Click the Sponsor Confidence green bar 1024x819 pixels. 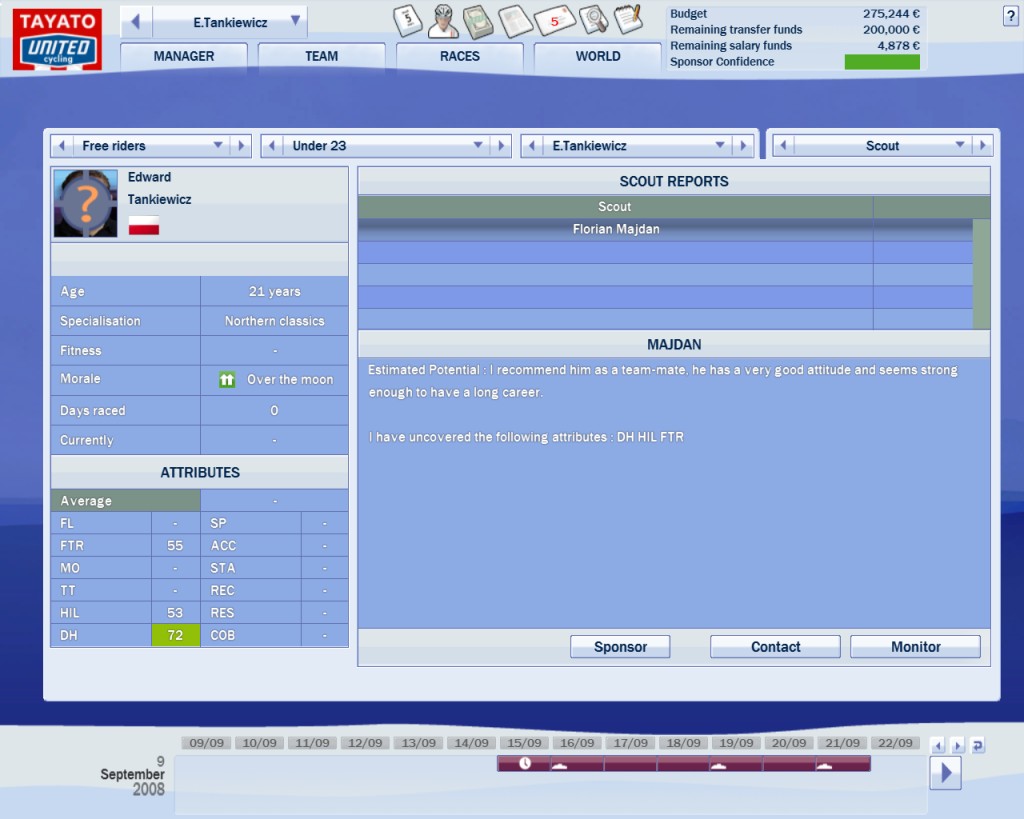pyautogui.click(x=881, y=62)
